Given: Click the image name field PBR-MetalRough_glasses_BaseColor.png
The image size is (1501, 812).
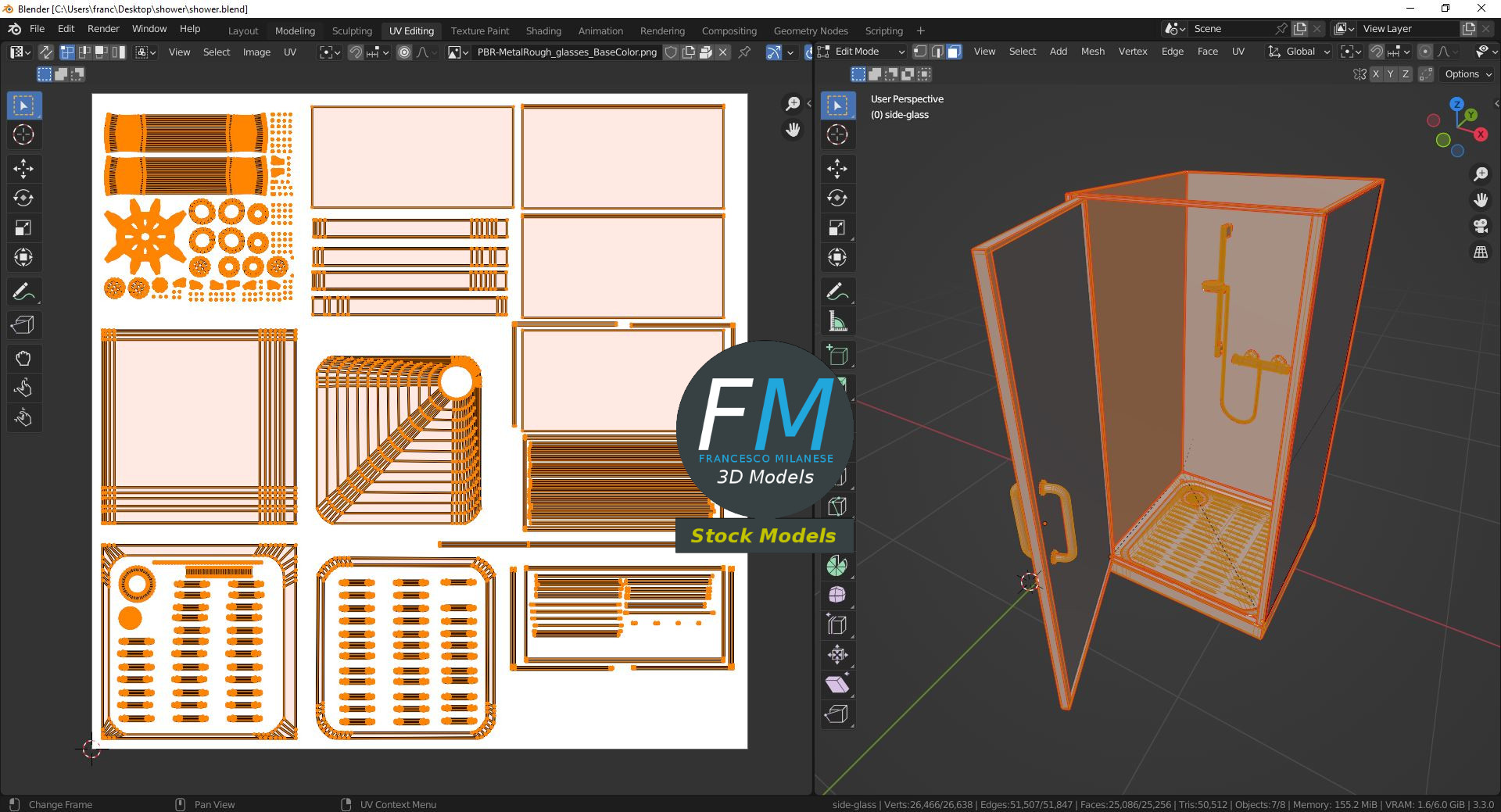Looking at the screenshot, I should pos(566,52).
